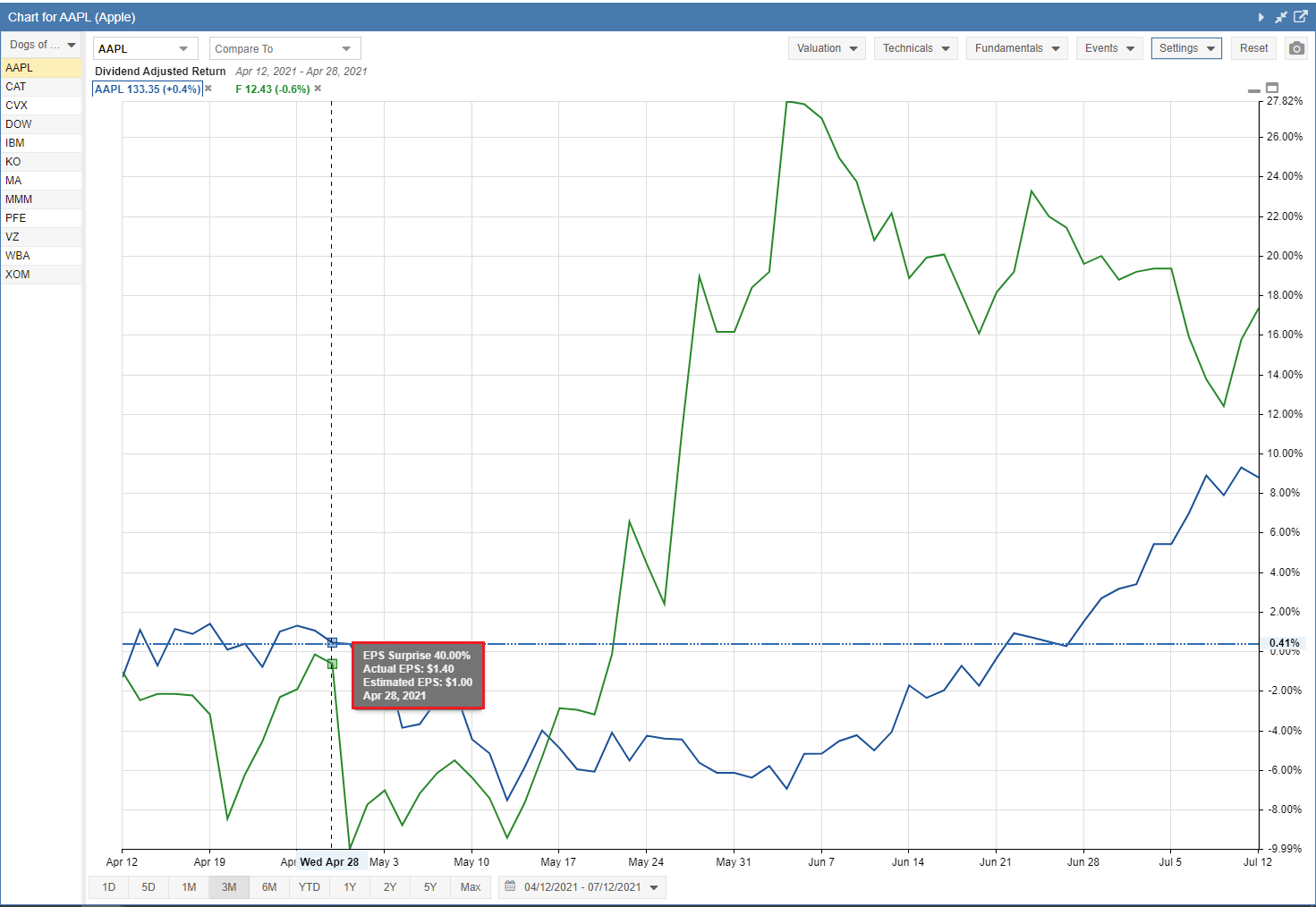The width and height of the screenshot is (1316, 907).
Task: Click the green F earnings marker on chart
Action: [332, 664]
